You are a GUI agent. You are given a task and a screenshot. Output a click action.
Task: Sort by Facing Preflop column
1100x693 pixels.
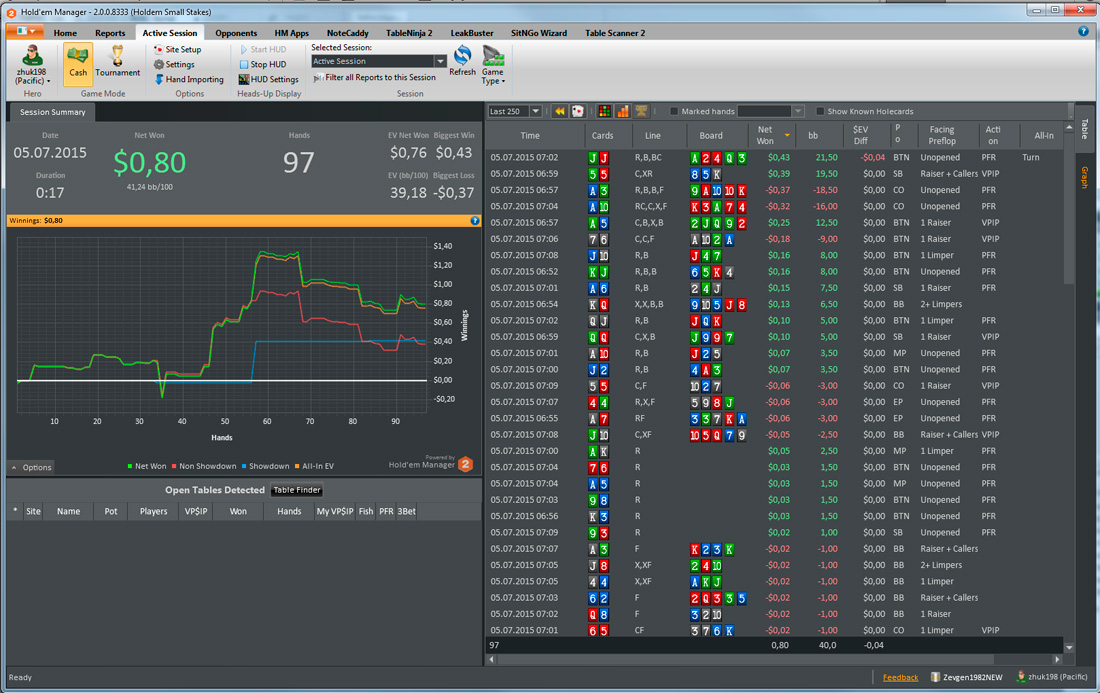(941, 136)
